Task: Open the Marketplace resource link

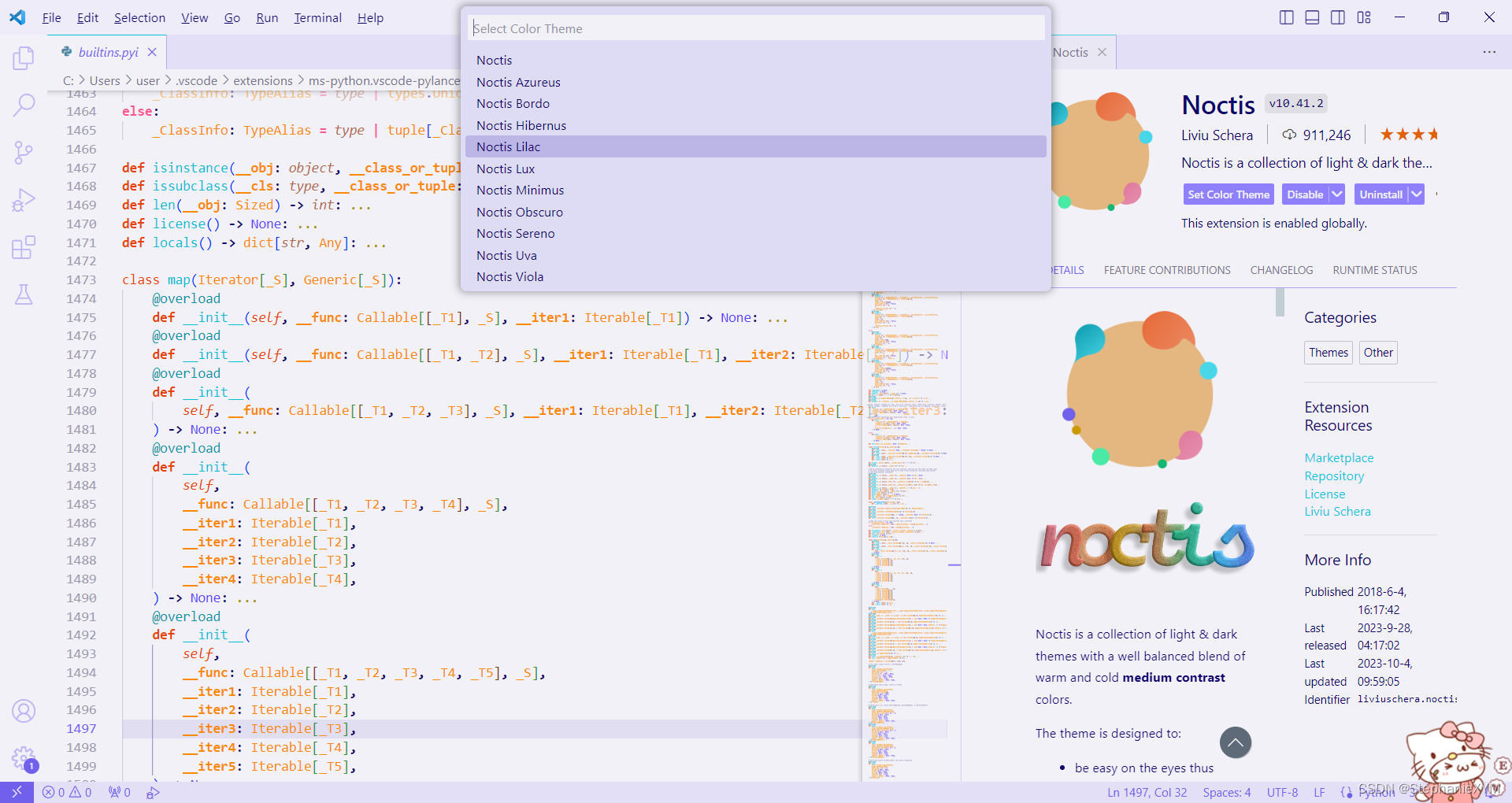Action: point(1339,458)
